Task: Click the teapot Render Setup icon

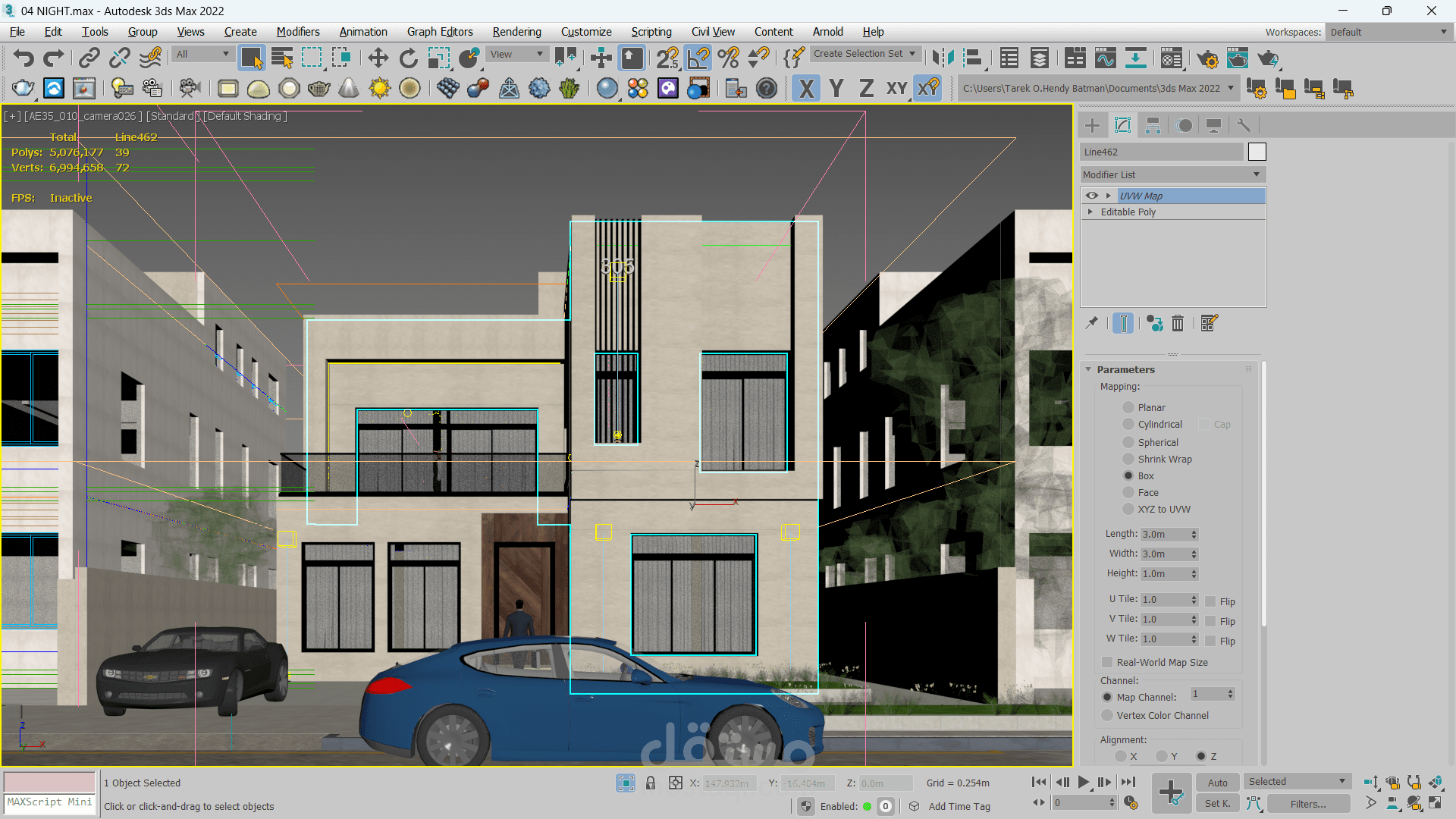Action: (x=1207, y=58)
